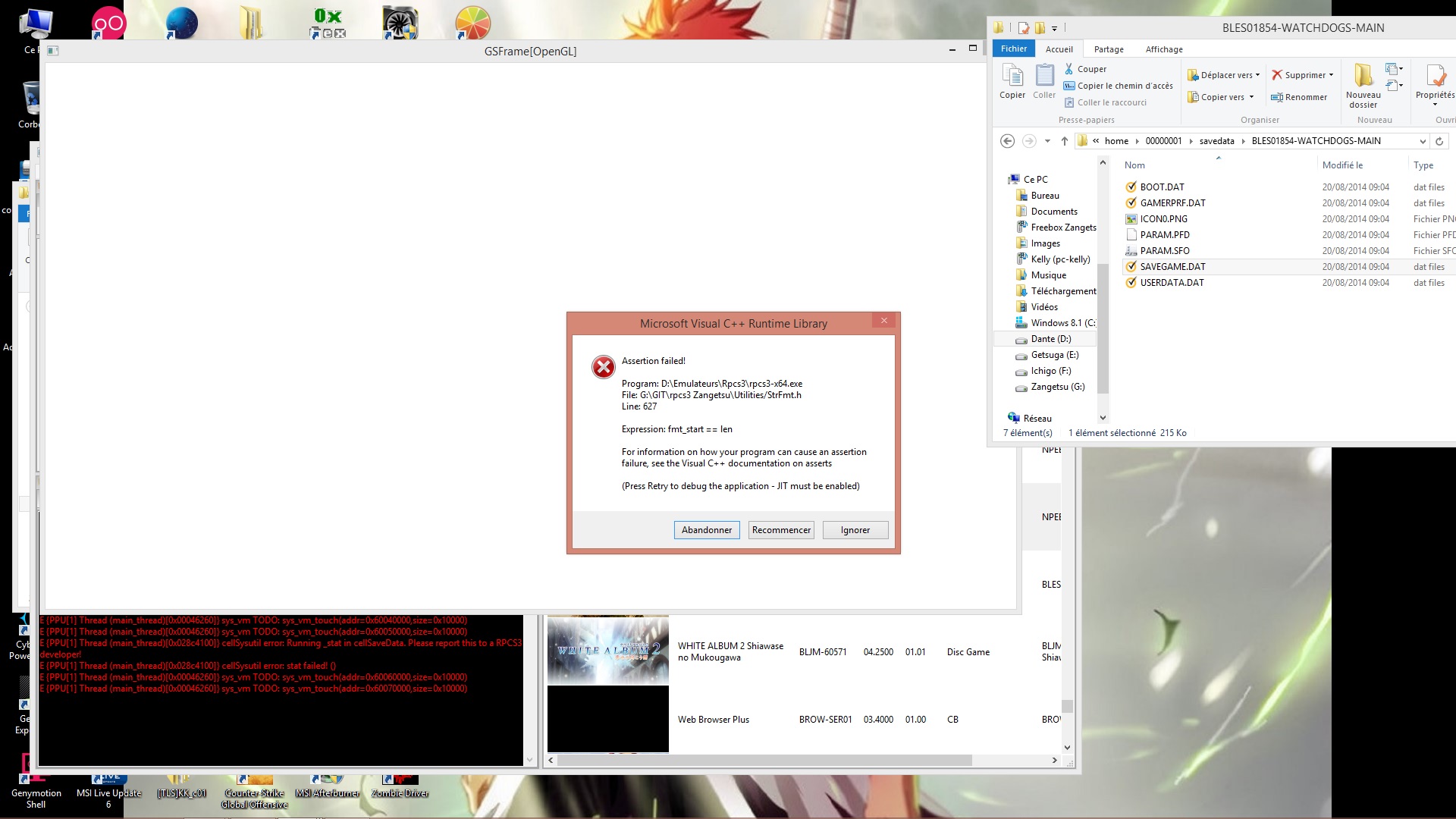Open the quick access toolbar customize dropdown

click(x=1054, y=29)
